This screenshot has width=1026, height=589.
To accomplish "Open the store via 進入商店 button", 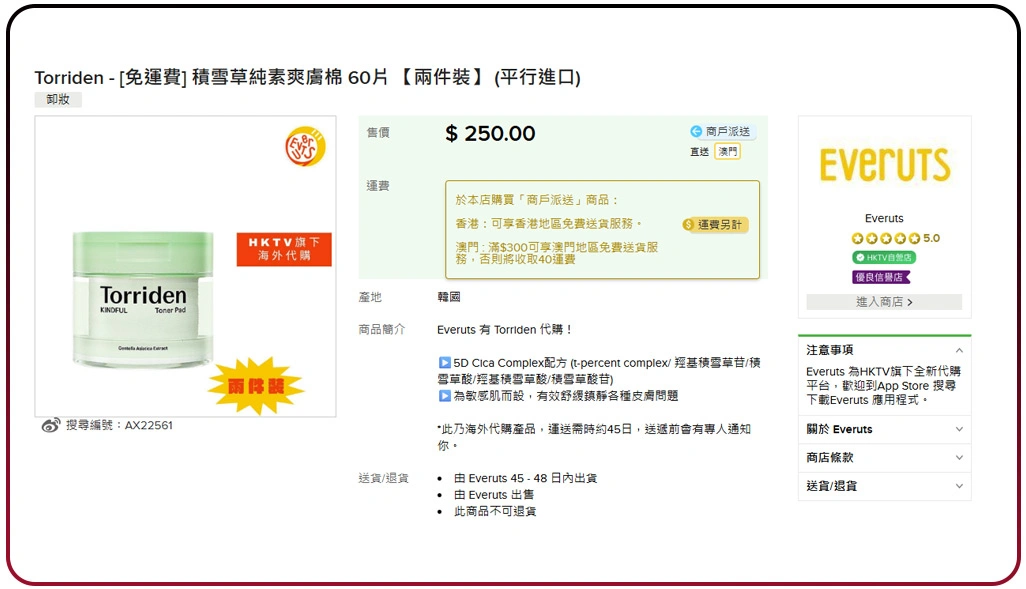I will pos(884,302).
